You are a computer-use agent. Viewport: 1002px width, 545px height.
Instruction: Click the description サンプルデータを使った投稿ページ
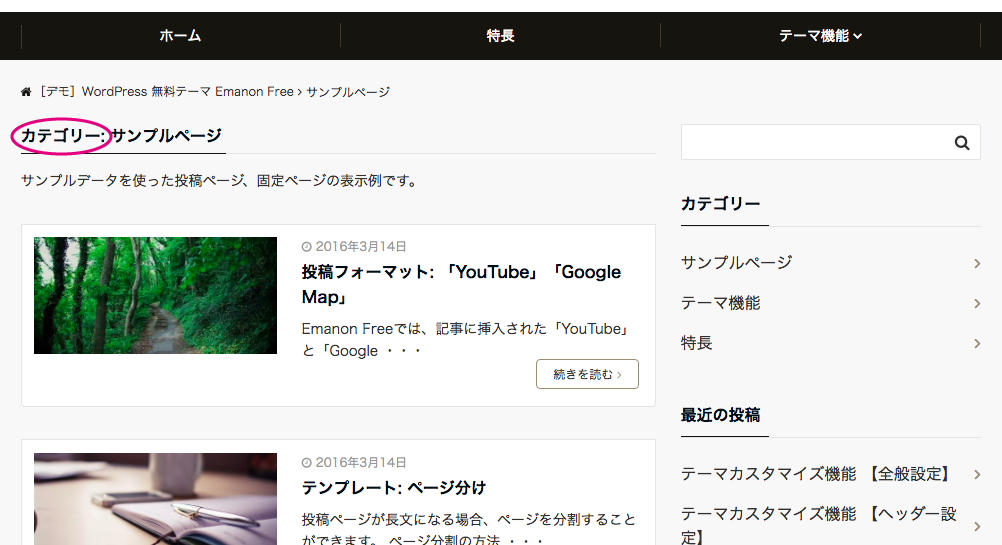[x=221, y=181]
